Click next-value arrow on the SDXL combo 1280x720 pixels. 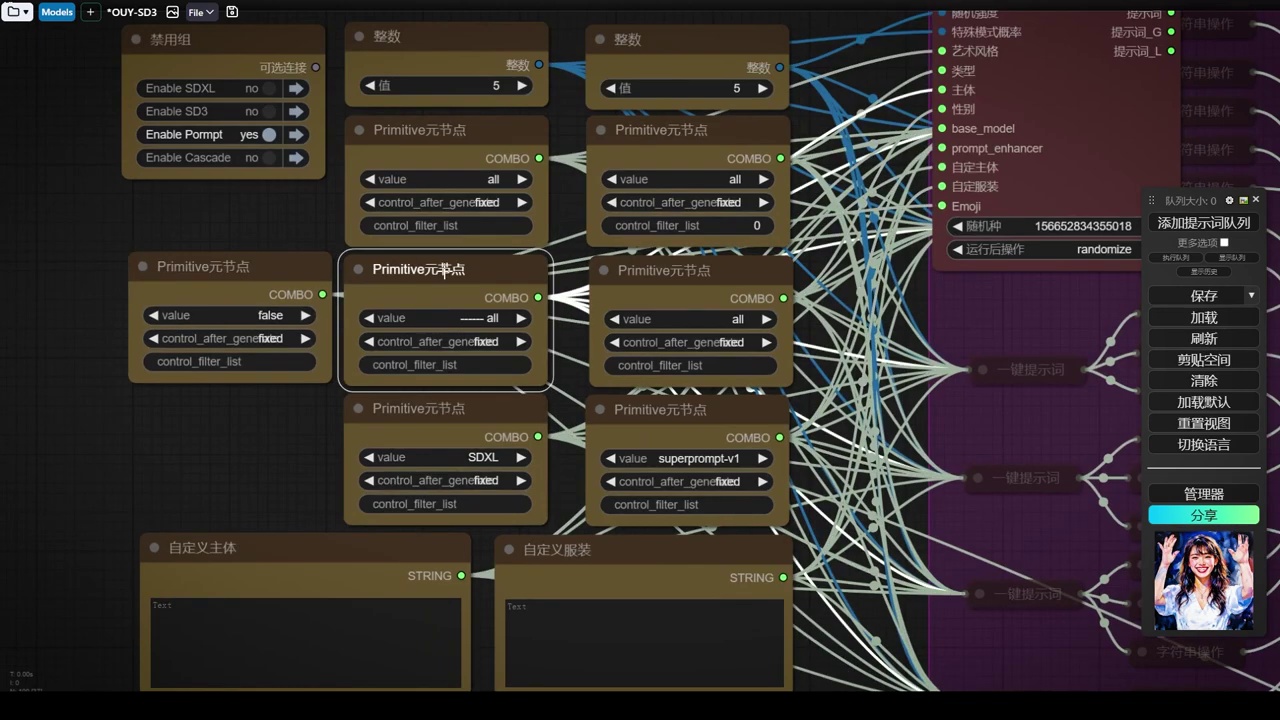pyautogui.click(x=521, y=457)
